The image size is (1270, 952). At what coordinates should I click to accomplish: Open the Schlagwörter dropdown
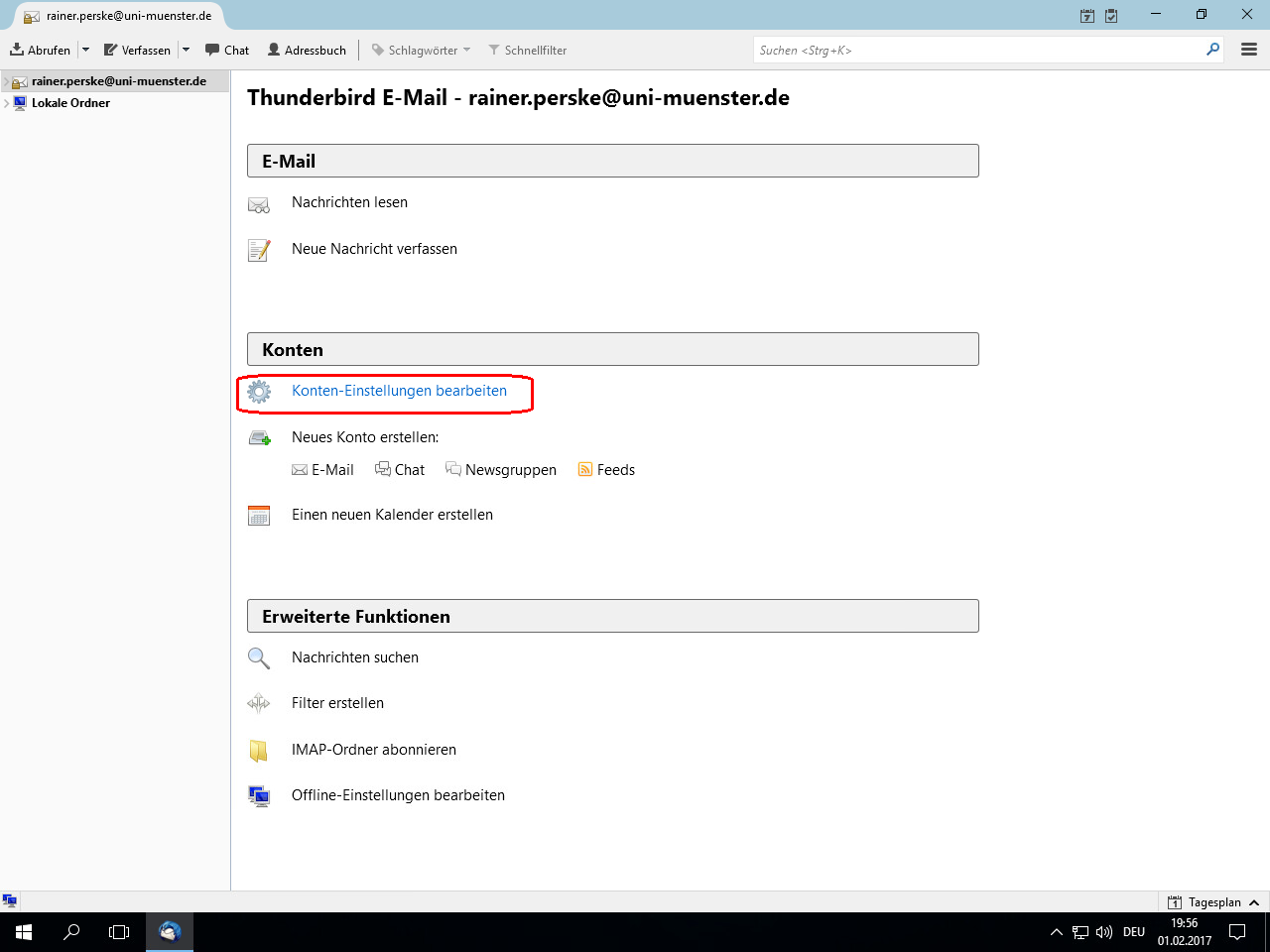click(421, 50)
